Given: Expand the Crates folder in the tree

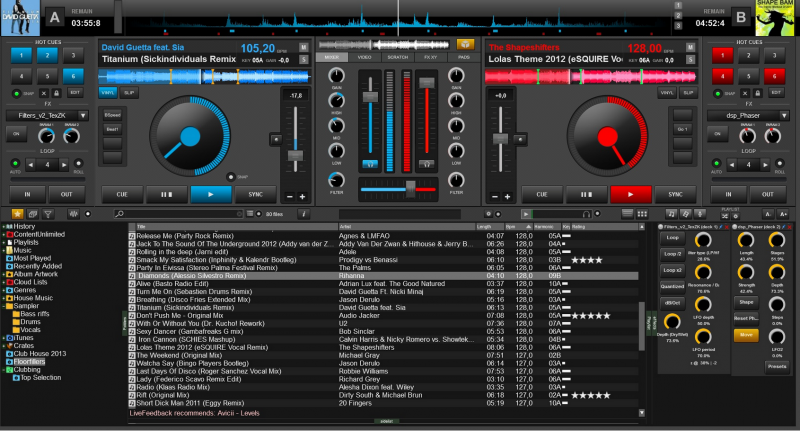Looking at the screenshot, I should click(4, 345).
